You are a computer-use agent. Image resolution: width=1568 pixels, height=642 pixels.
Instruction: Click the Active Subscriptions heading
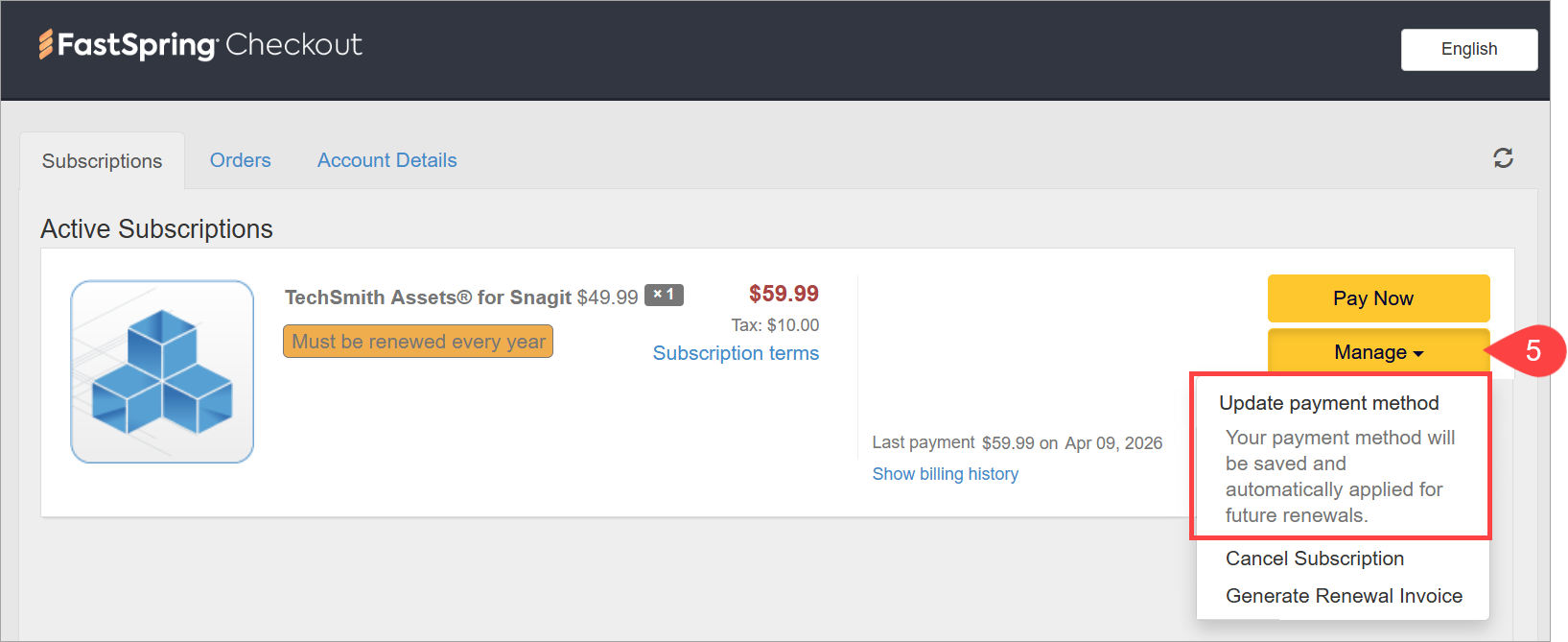pyautogui.click(x=156, y=229)
